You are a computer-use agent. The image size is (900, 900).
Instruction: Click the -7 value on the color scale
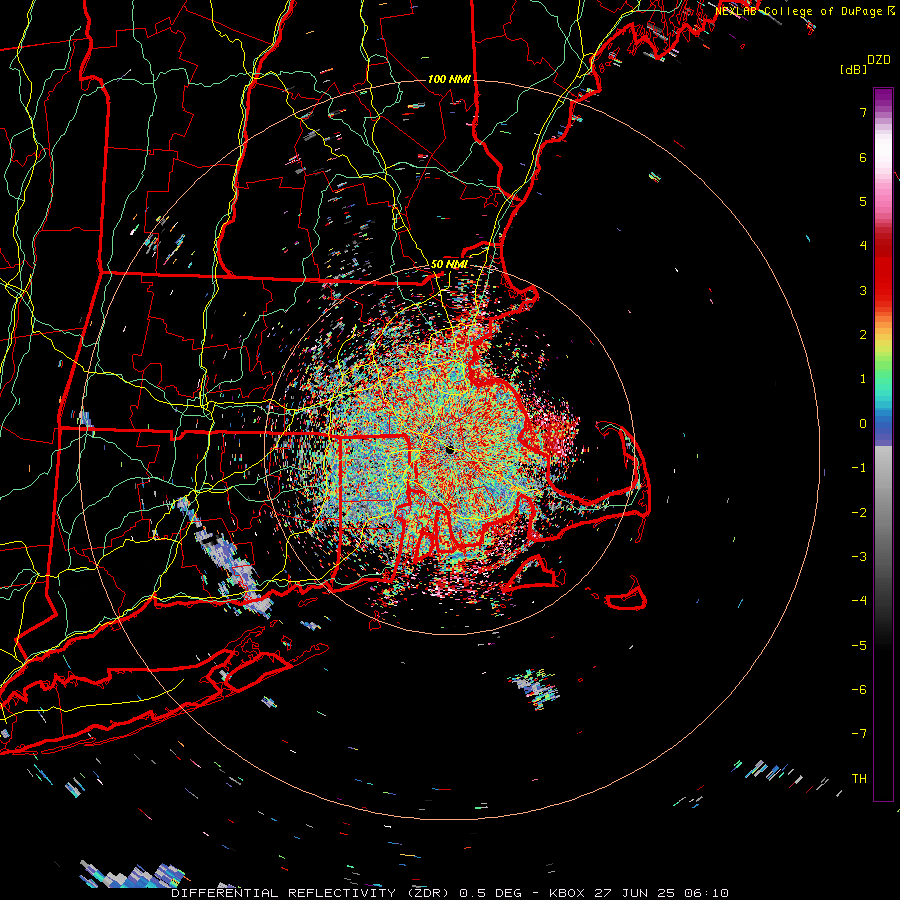coord(859,734)
